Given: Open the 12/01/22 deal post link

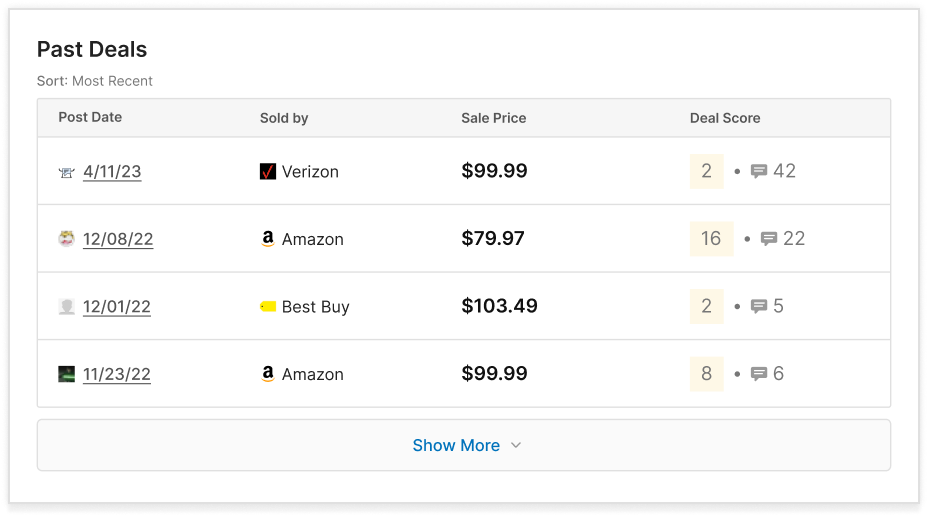Looking at the screenshot, I should [117, 307].
